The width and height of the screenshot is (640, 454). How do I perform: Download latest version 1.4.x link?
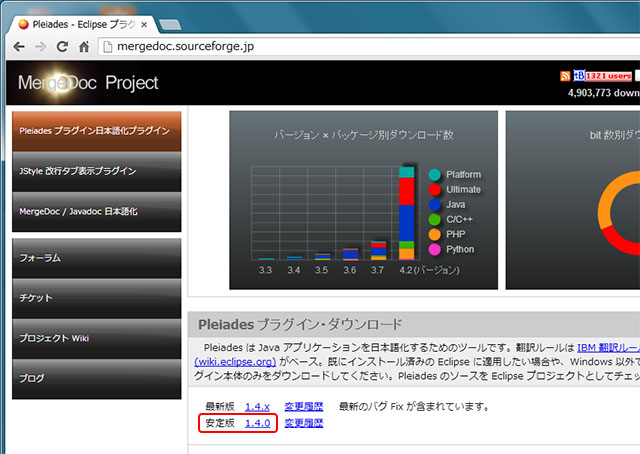[x=257, y=407]
